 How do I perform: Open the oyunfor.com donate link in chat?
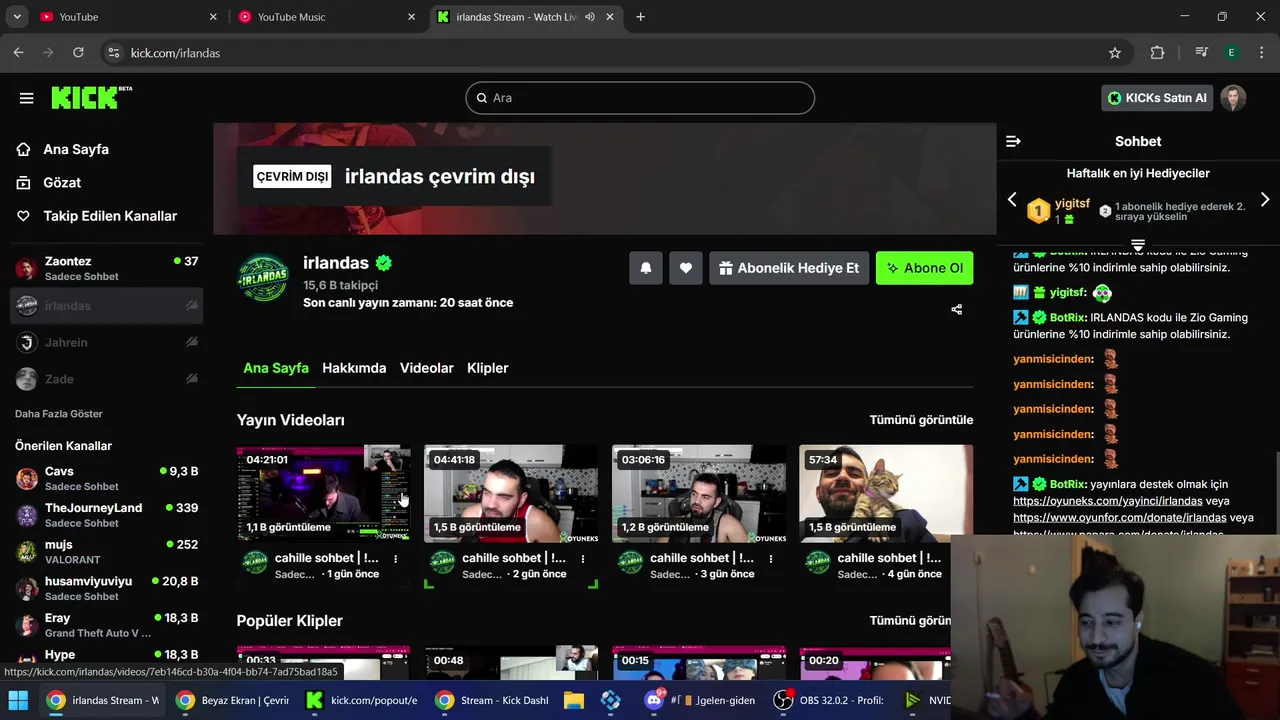[x=1120, y=518]
